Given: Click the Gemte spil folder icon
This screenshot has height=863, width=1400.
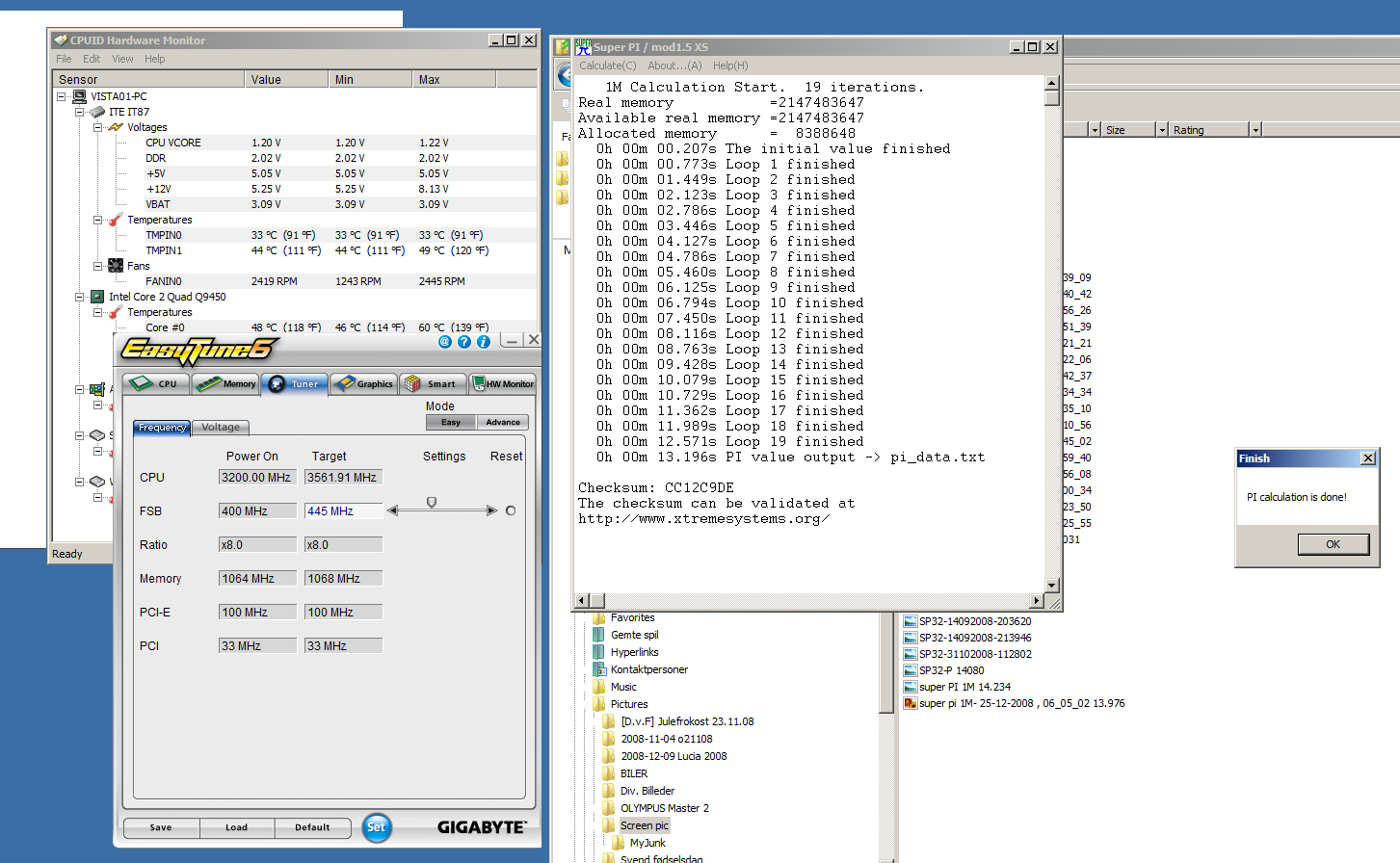Looking at the screenshot, I should [598, 635].
